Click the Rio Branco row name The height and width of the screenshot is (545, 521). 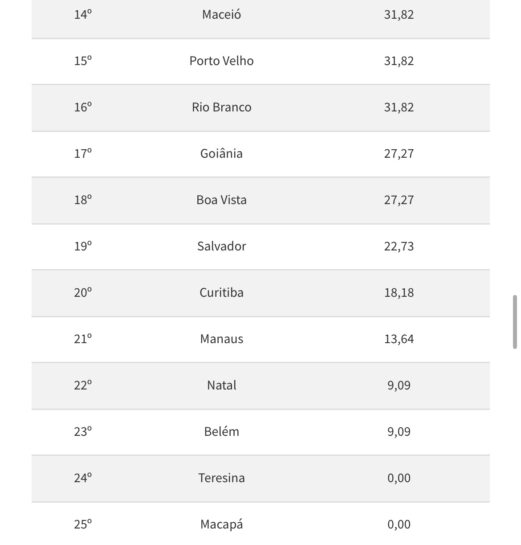point(221,107)
